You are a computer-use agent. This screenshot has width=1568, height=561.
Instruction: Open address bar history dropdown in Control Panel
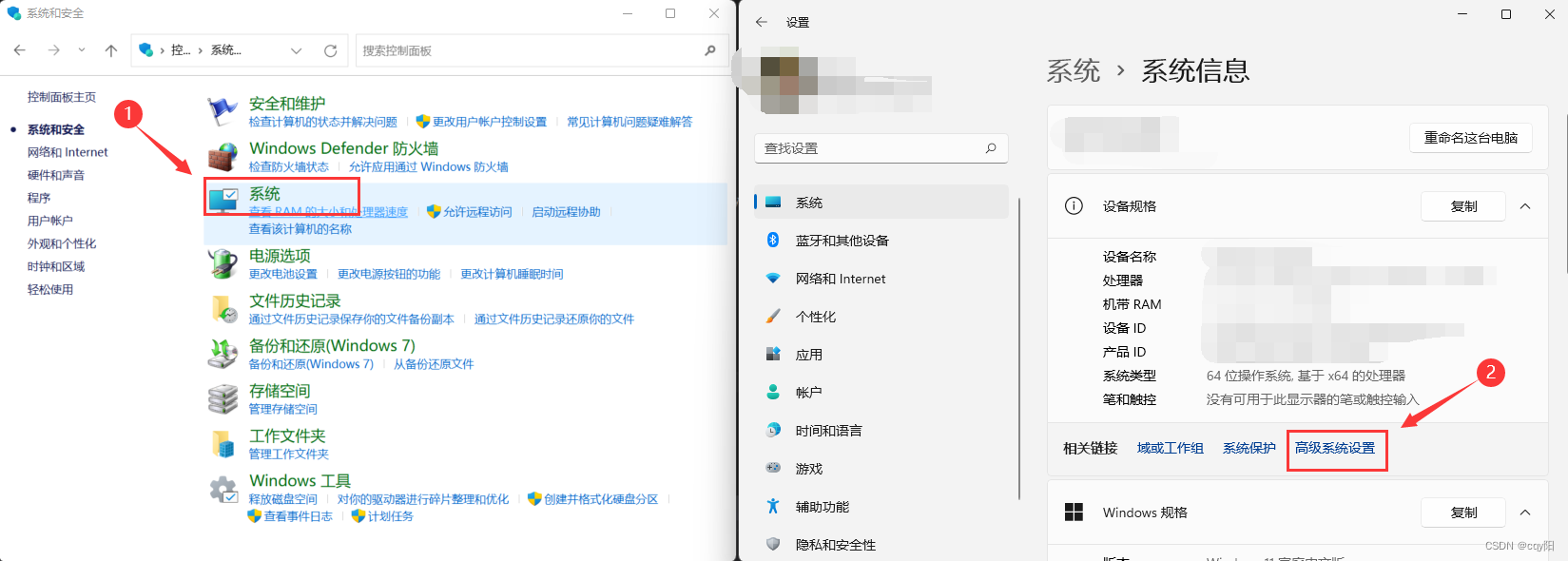pos(296,50)
